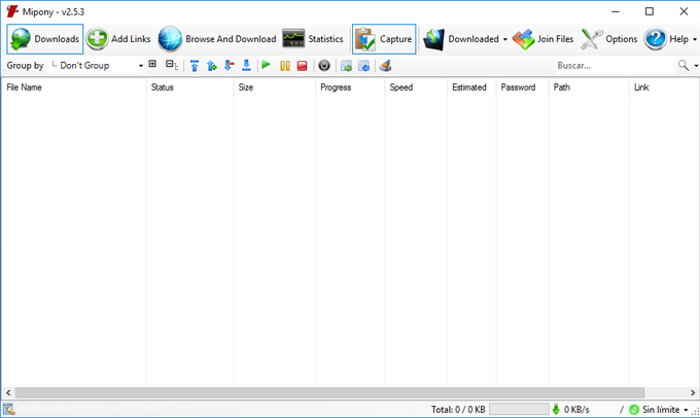Click the Add Links button
The width and height of the screenshot is (700, 418).
click(x=118, y=39)
